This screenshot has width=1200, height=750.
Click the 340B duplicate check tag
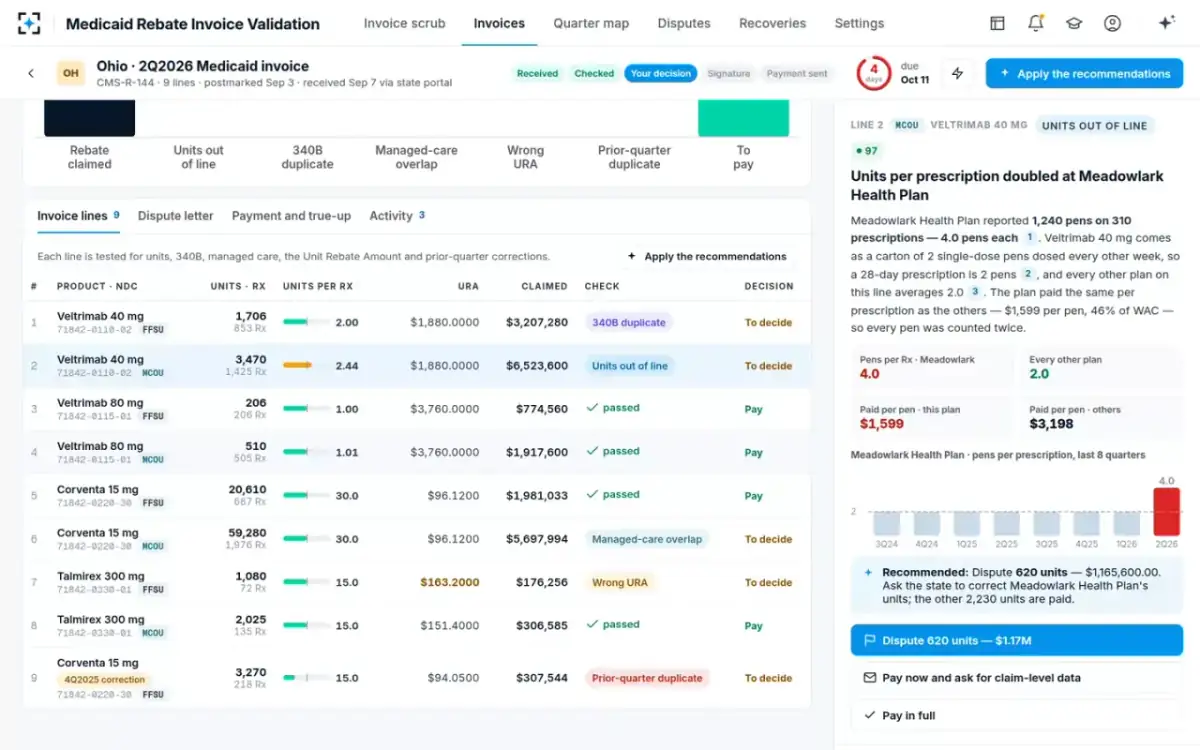click(629, 322)
